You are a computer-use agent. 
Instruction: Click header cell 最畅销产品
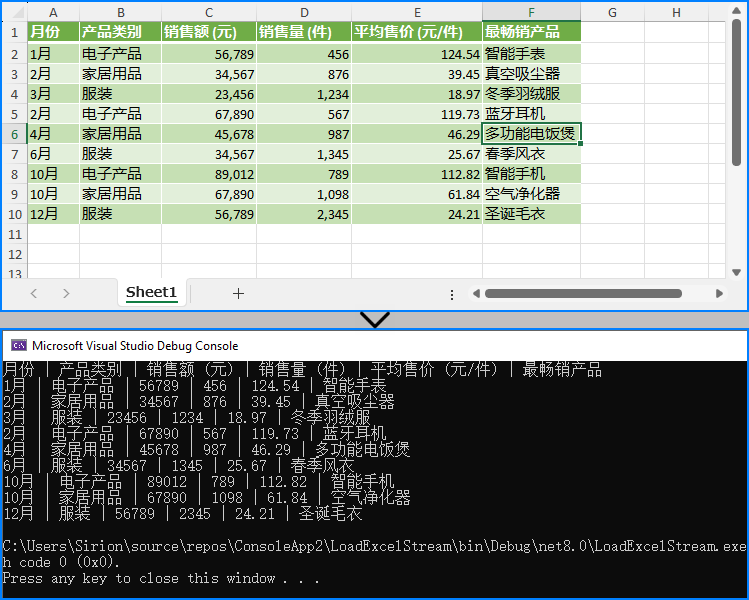click(532, 32)
